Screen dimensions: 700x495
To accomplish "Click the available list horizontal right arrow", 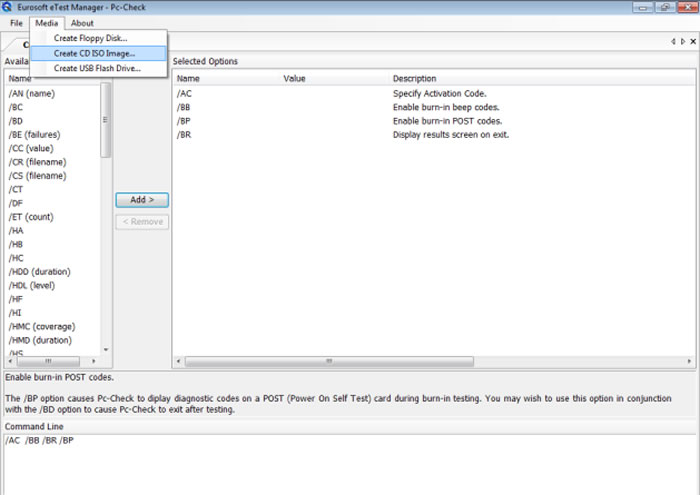I will [93, 361].
